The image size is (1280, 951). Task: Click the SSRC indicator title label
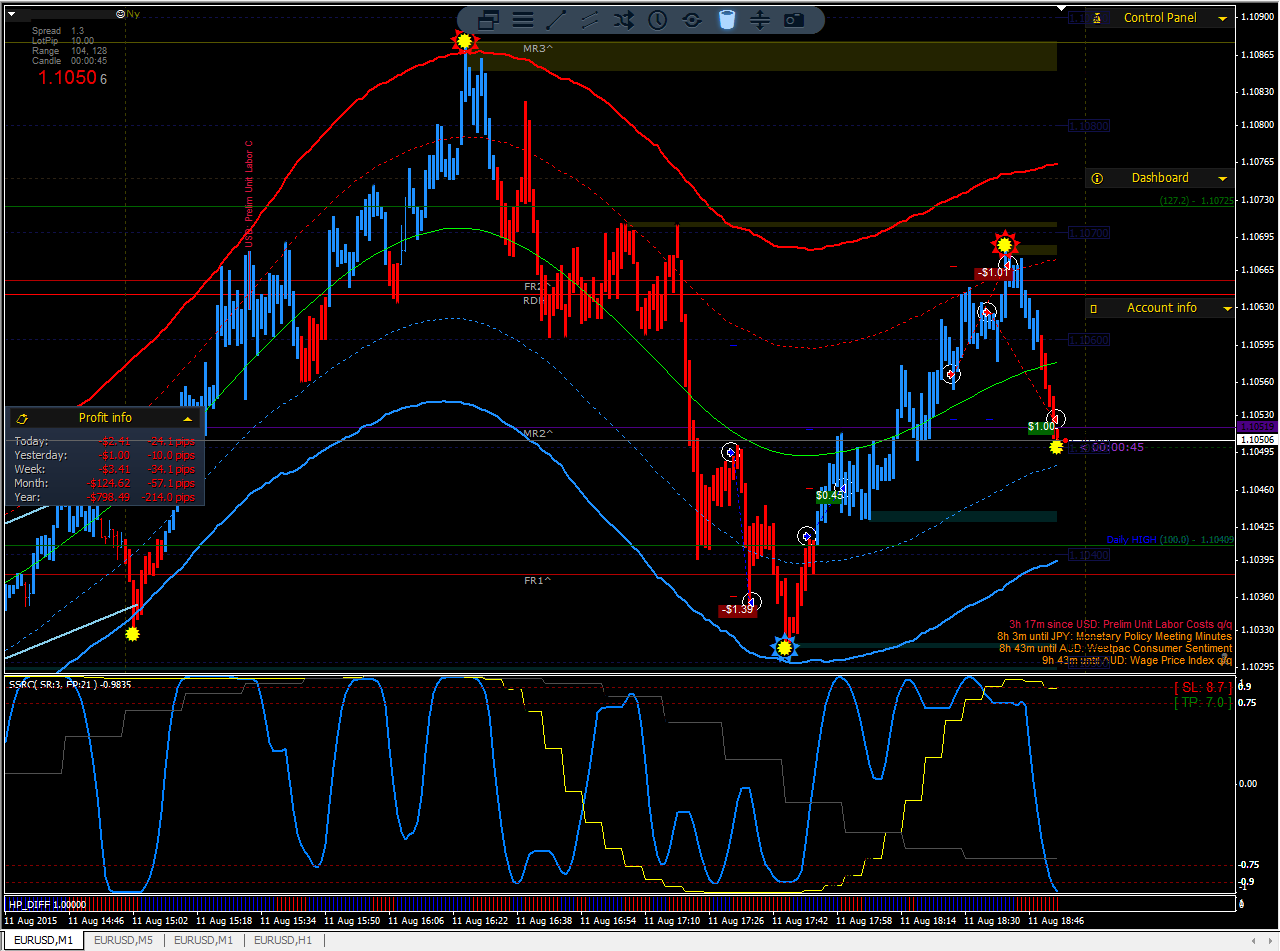click(x=70, y=684)
